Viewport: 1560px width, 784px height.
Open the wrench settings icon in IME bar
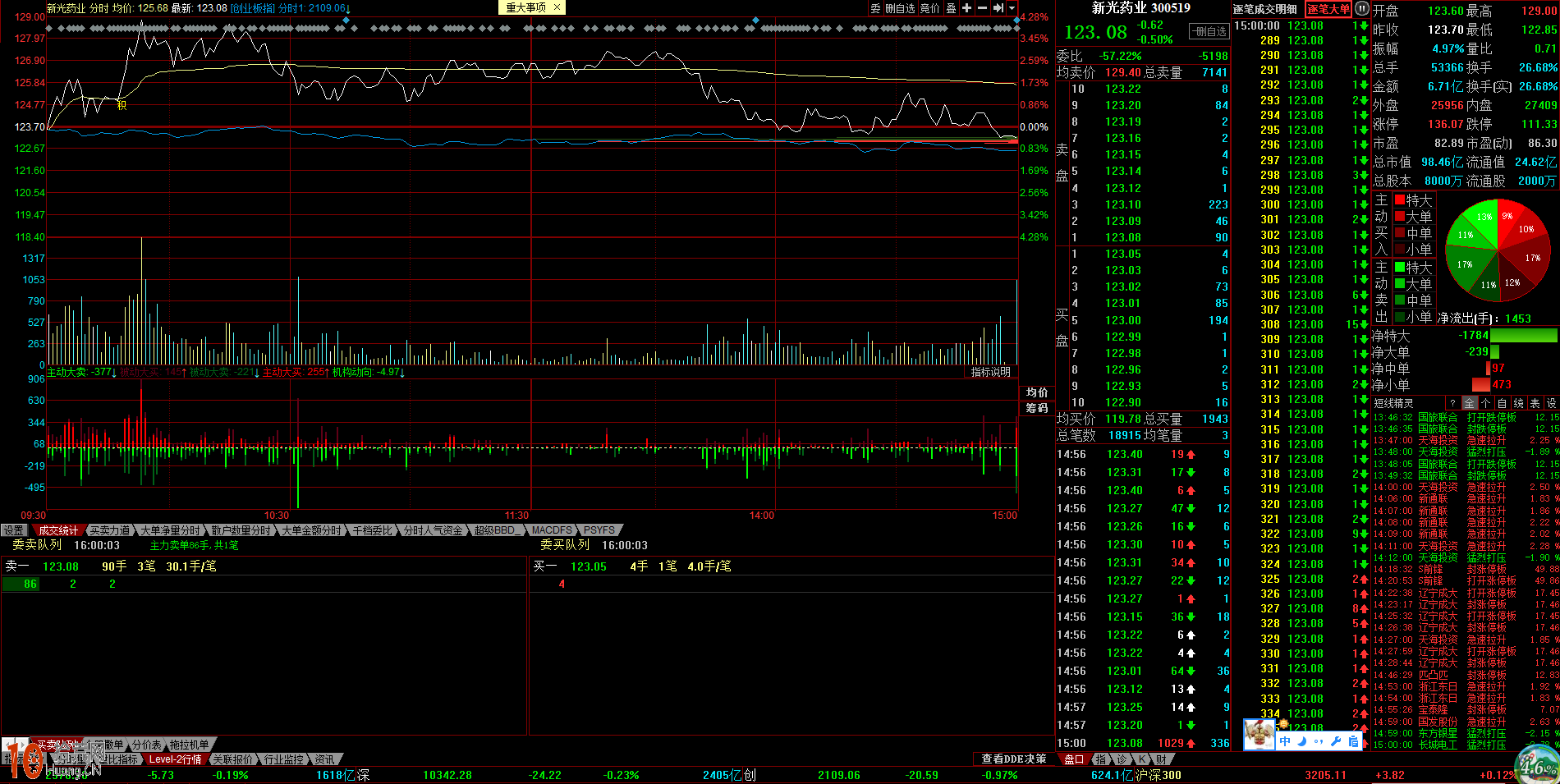pos(1336,741)
